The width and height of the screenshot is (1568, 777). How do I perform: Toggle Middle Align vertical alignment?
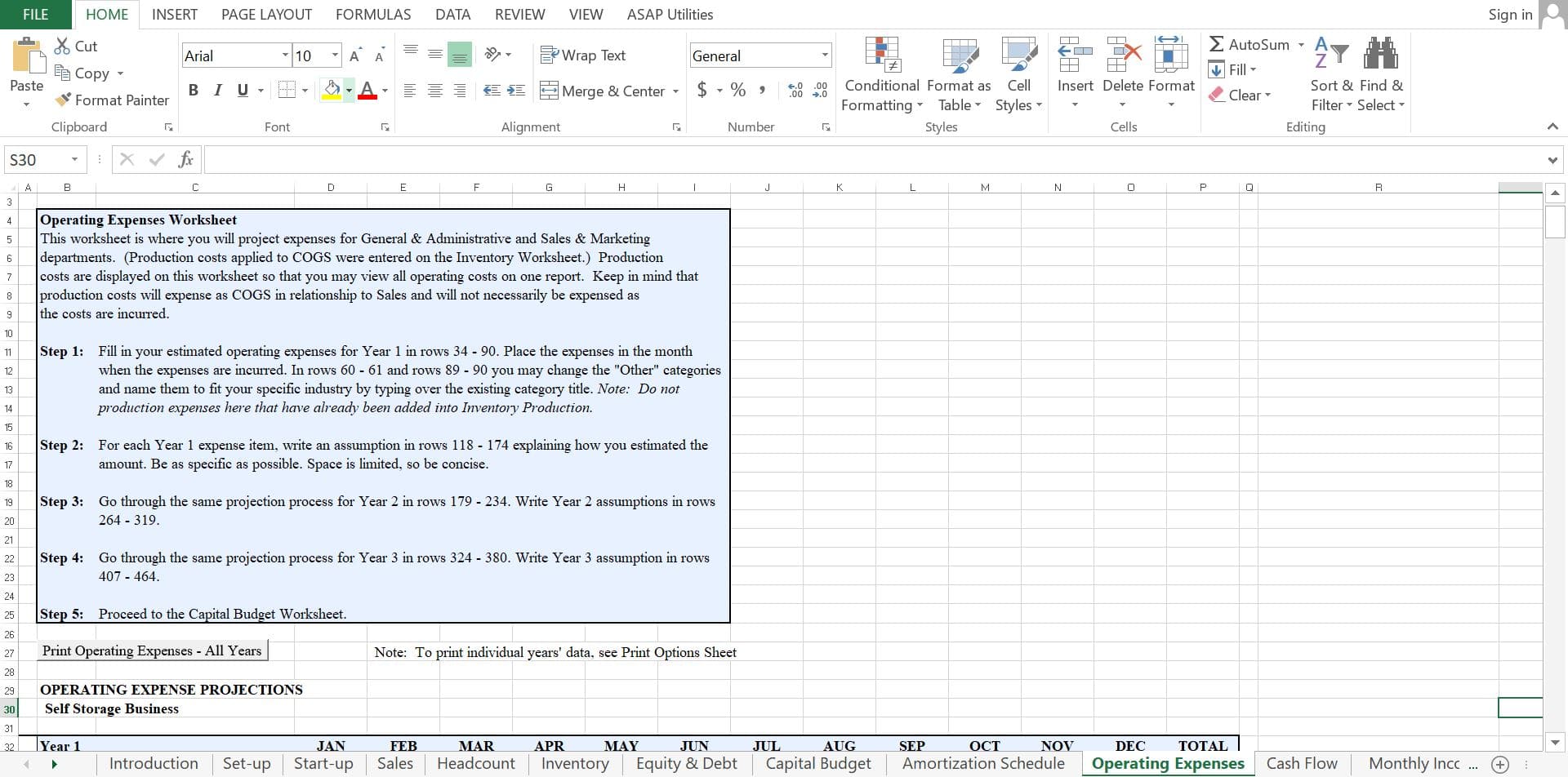coord(435,55)
